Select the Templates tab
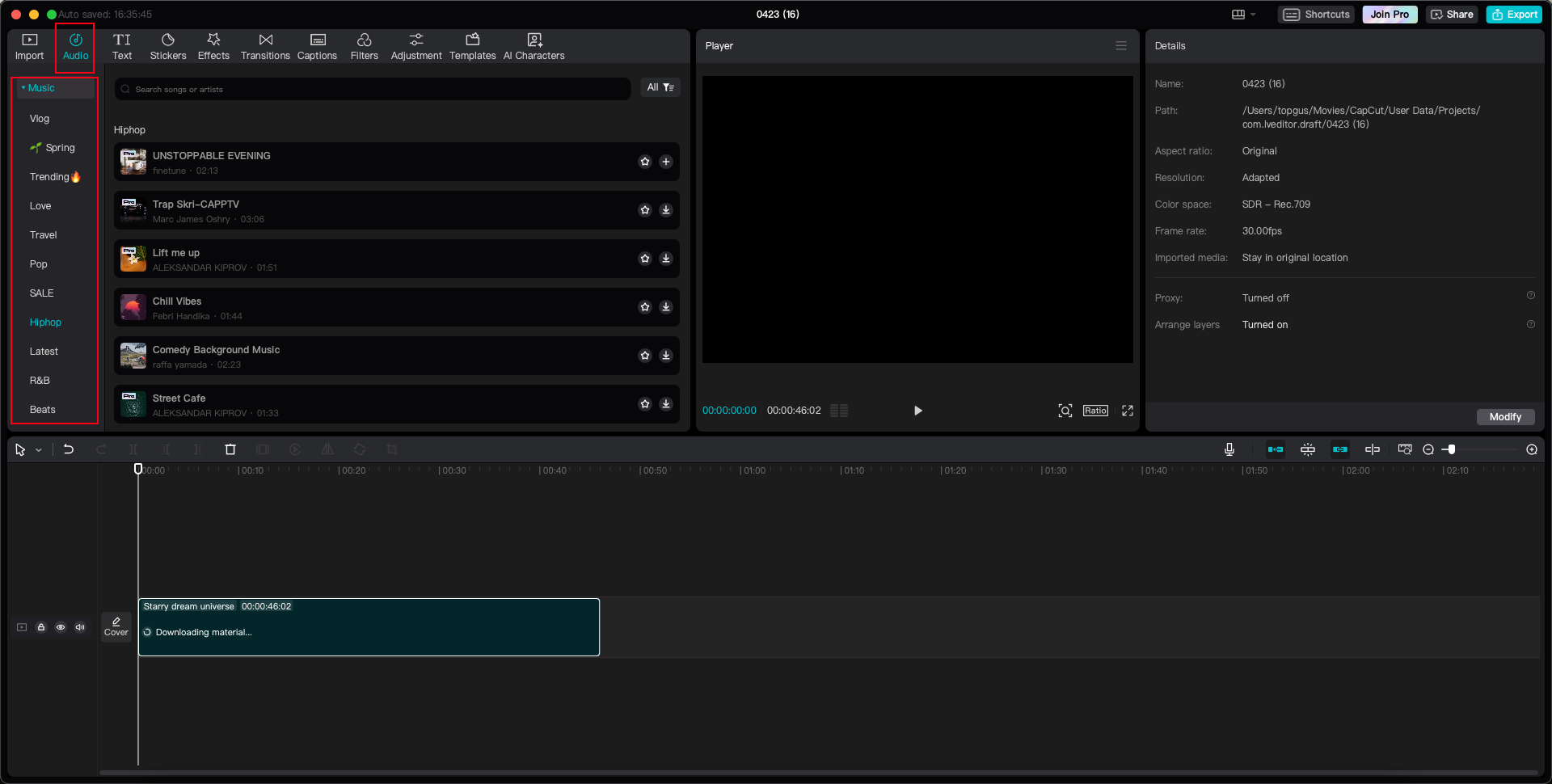The width and height of the screenshot is (1552, 784). (x=473, y=46)
